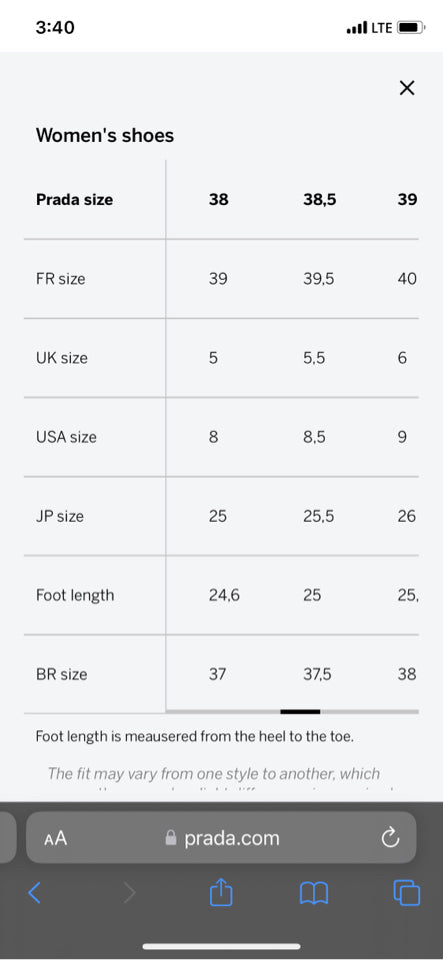Tap the Foot length row label
The height and width of the screenshot is (960, 443).
[x=75, y=595]
